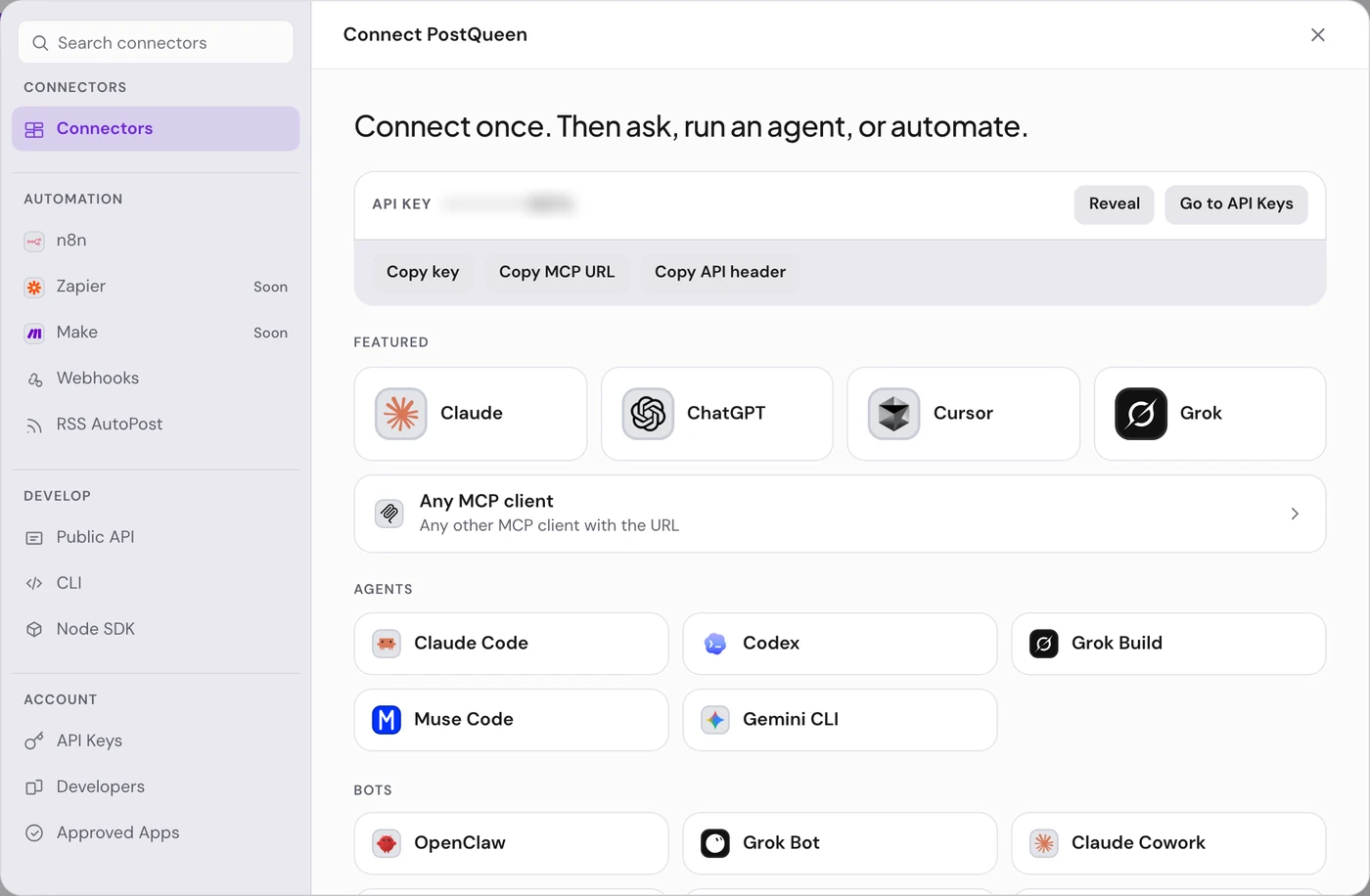
Task: Click the Grok Bot logo icon
Action: 715,843
